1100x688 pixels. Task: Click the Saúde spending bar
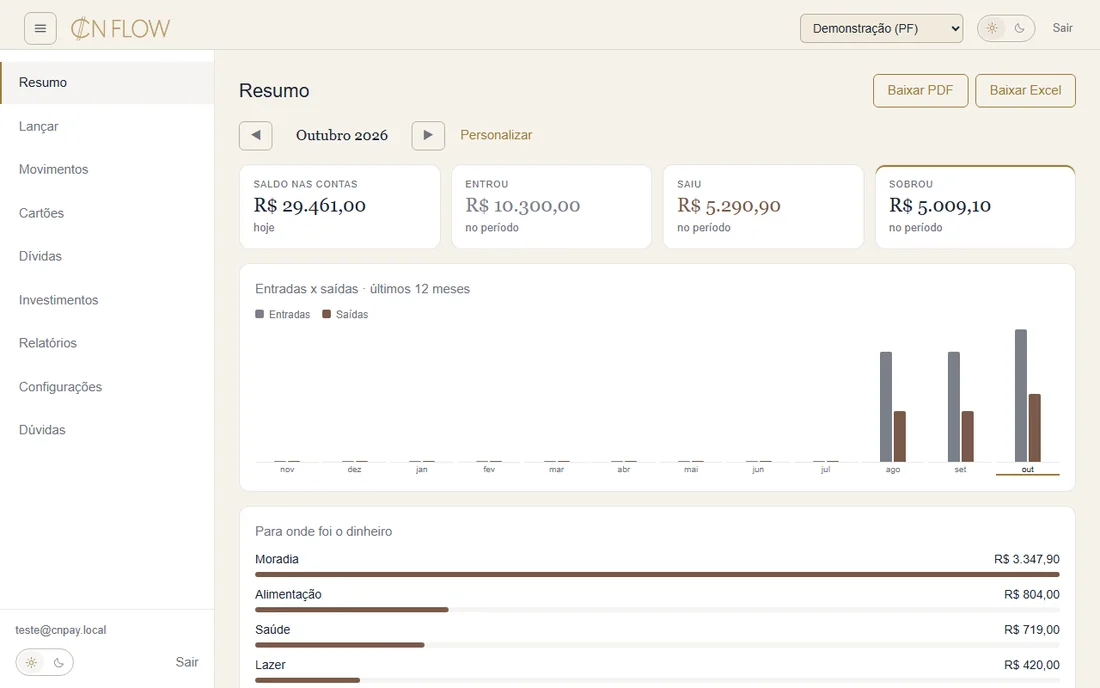coord(340,645)
